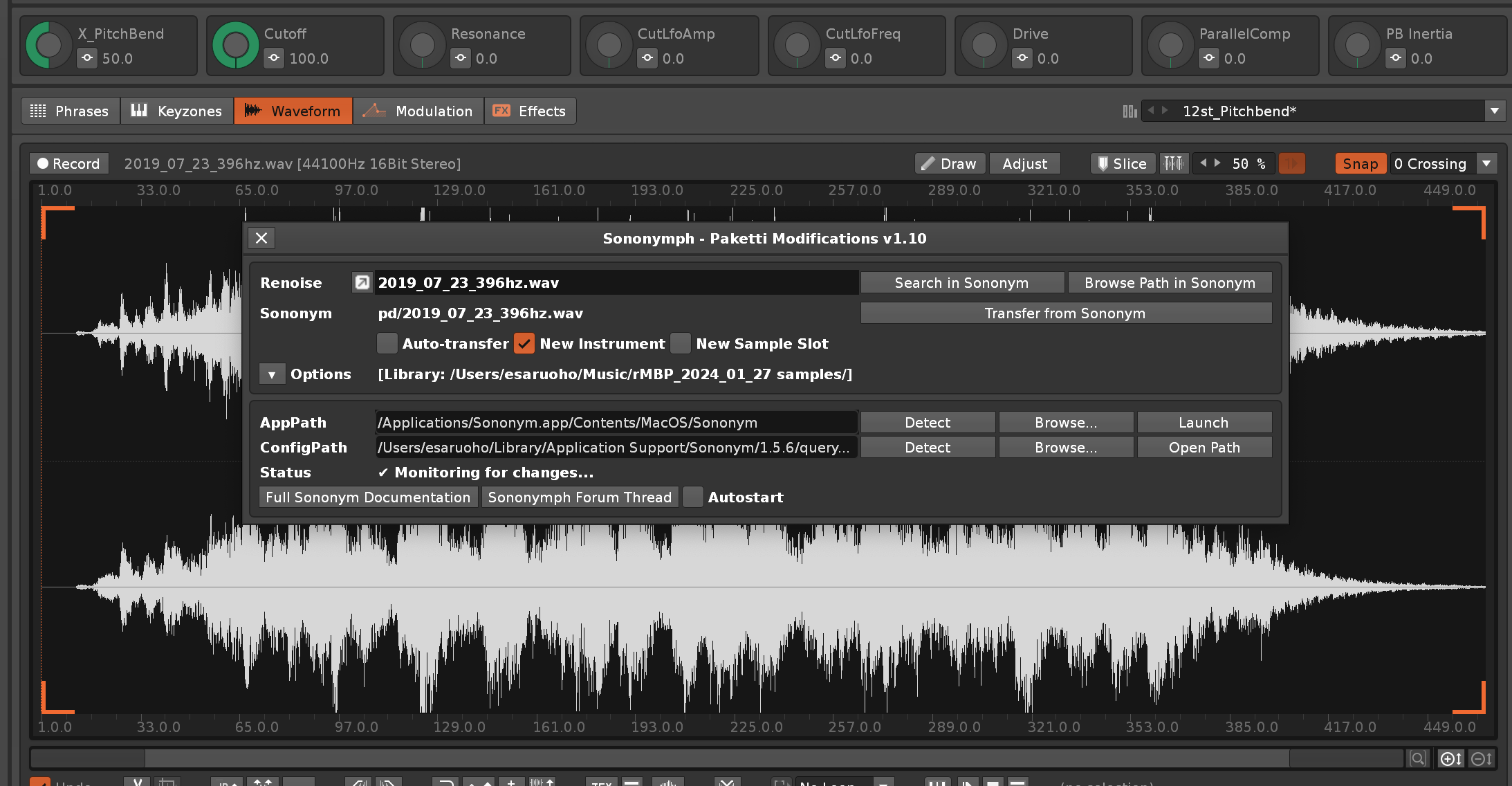Click Detect for ConfigPath
This screenshot has width=1512, height=786.
coord(928,447)
